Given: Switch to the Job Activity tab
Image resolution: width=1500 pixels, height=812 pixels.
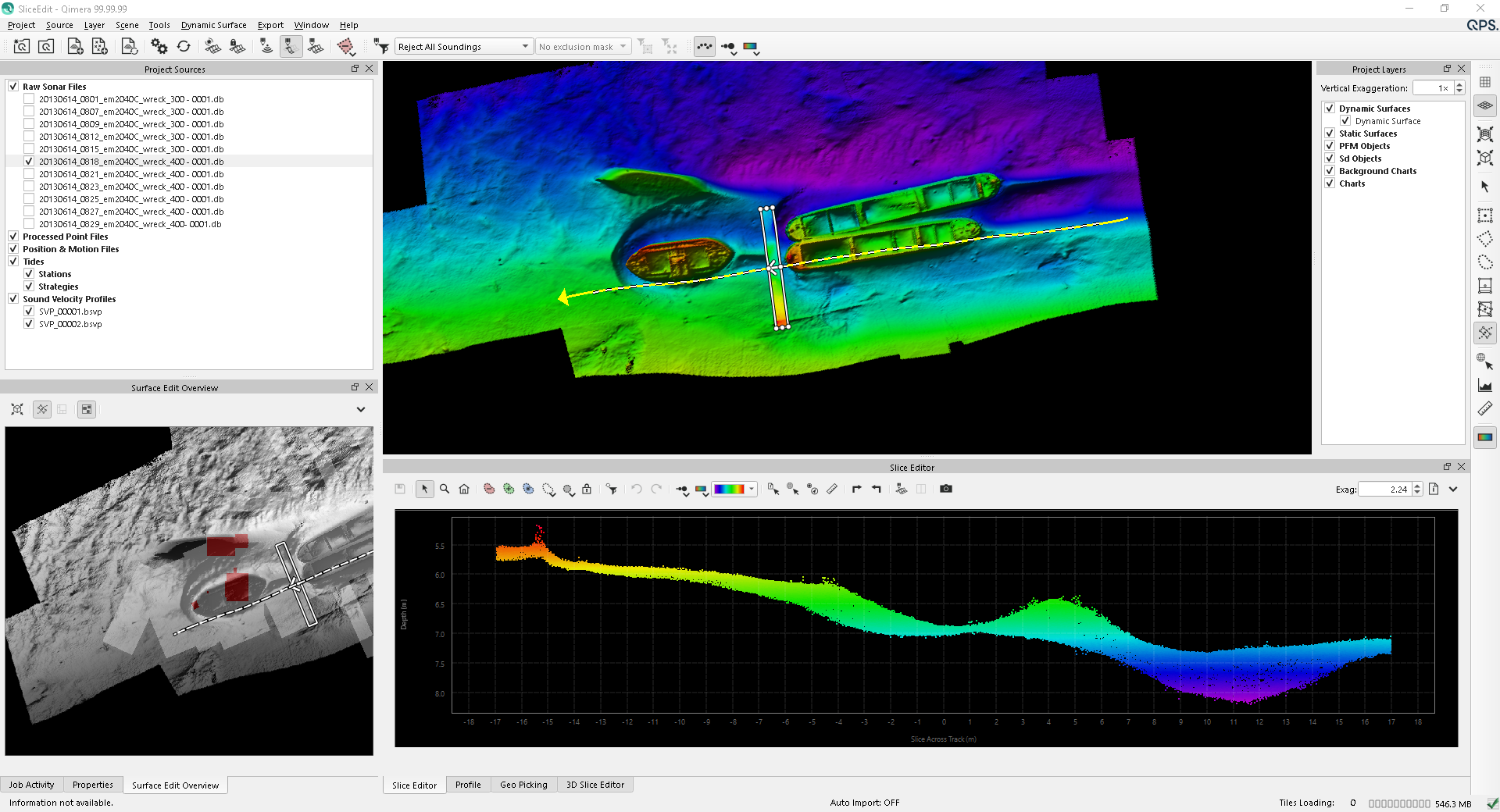Looking at the screenshot, I should 32,785.
